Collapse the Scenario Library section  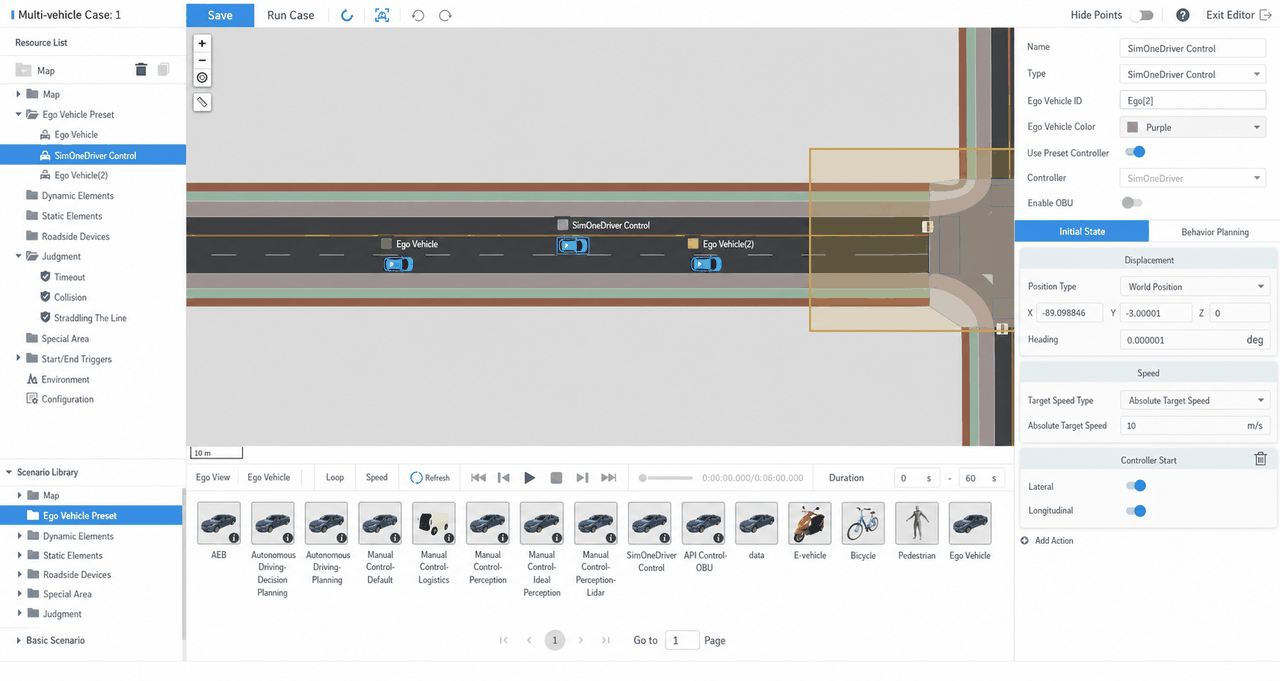(x=9, y=472)
